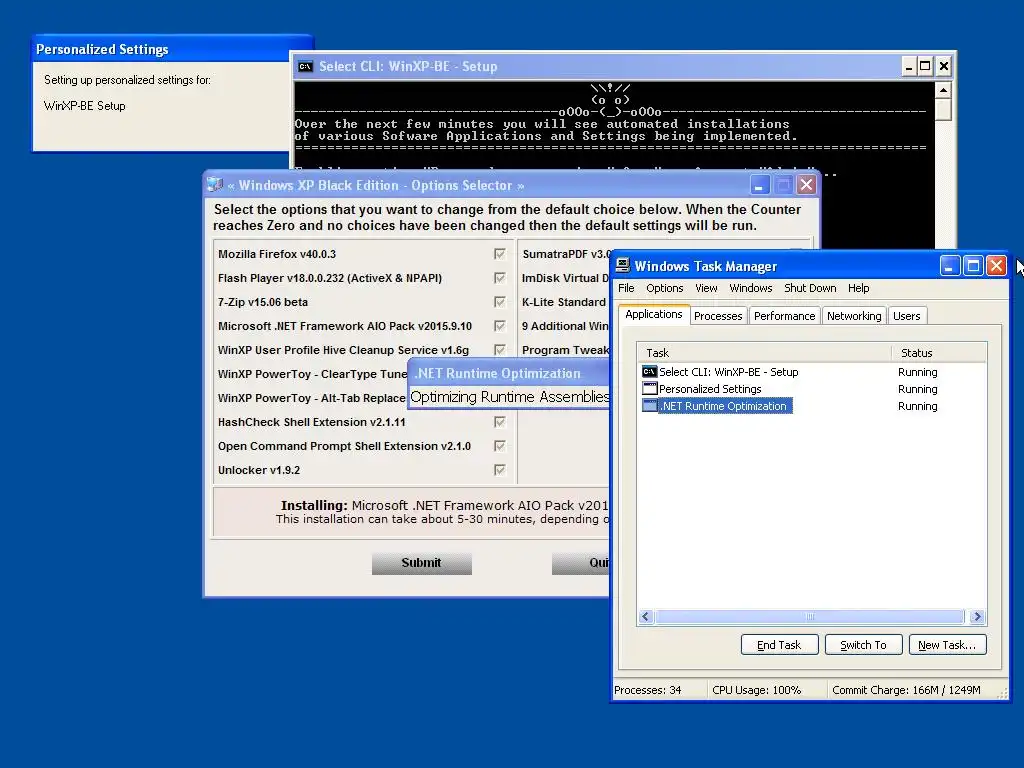
Task: Click the 'ImDisk Virtual D' option label
Action: (x=566, y=278)
